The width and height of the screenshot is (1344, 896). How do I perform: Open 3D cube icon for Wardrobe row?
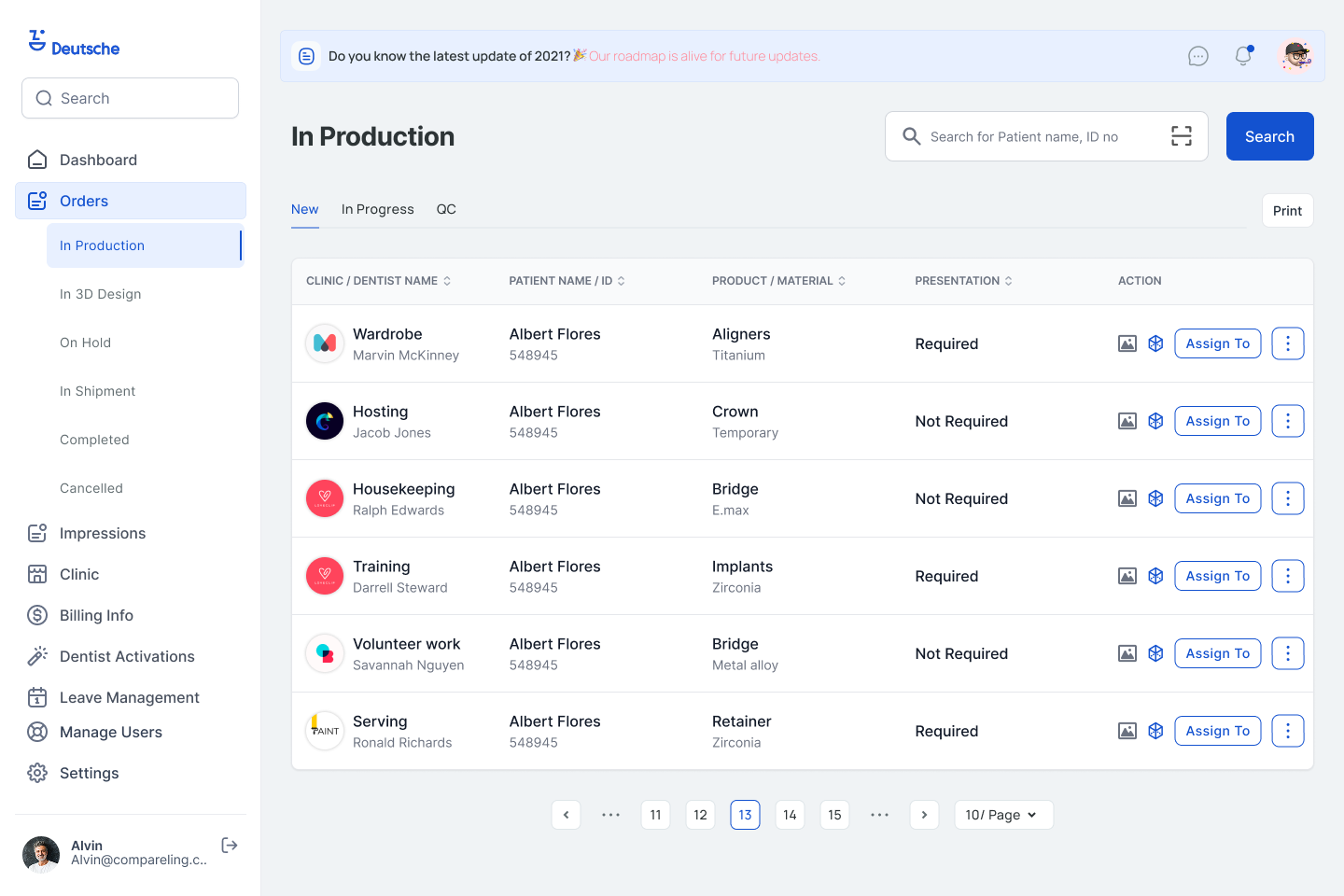[x=1155, y=343]
